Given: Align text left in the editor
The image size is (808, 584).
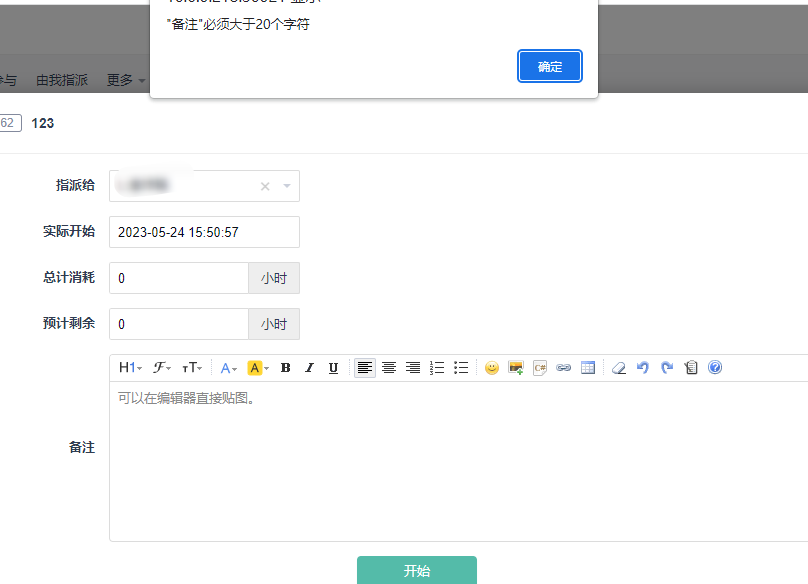Looking at the screenshot, I should [365, 368].
